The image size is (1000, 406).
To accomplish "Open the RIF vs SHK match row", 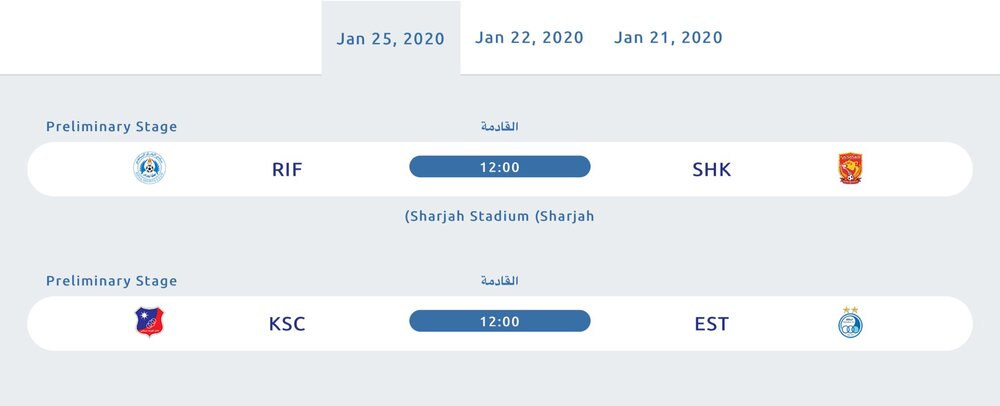I will click(x=500, y=169).
